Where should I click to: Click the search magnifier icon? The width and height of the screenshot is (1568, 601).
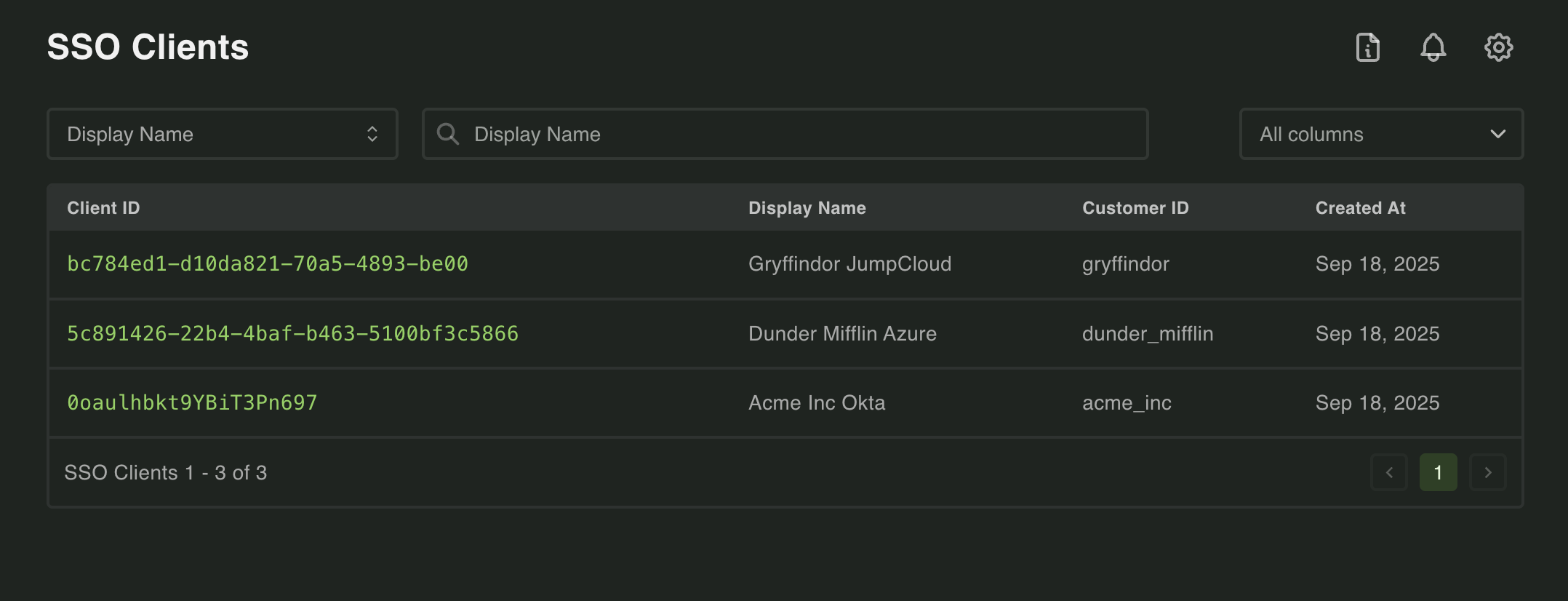(x=448, y=134)
